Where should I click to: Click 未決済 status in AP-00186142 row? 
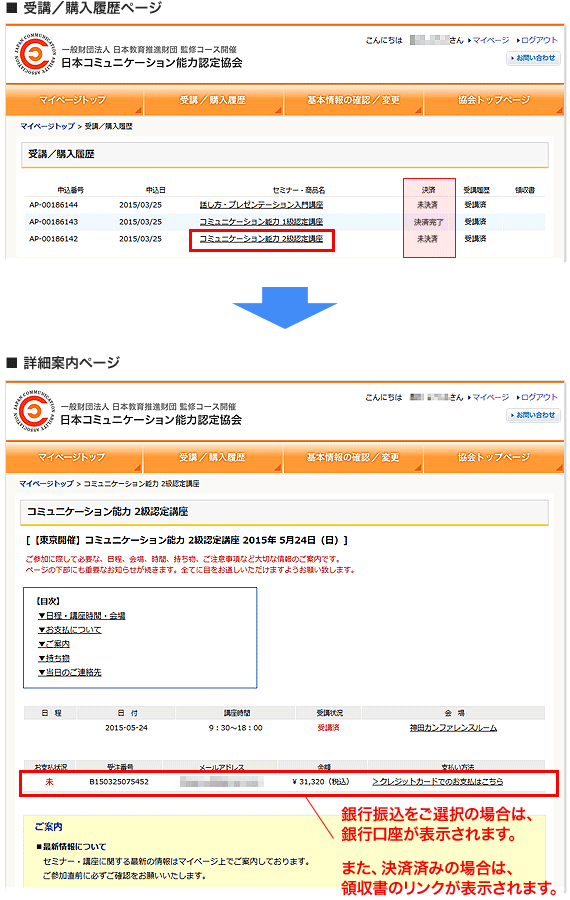point(427,239)
